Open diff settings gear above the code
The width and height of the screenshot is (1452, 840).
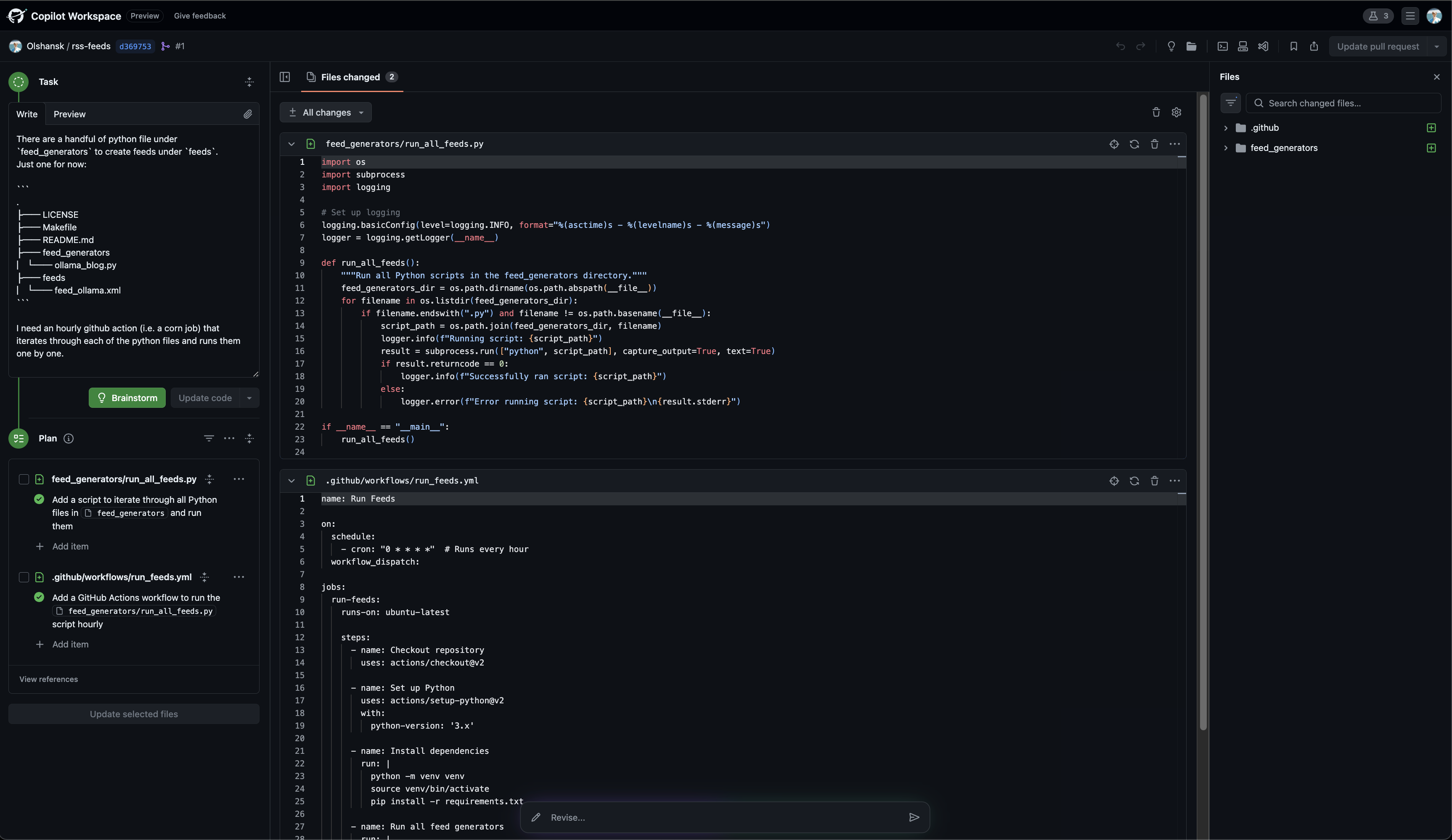pyautogui.click(x=1176, y=112)
